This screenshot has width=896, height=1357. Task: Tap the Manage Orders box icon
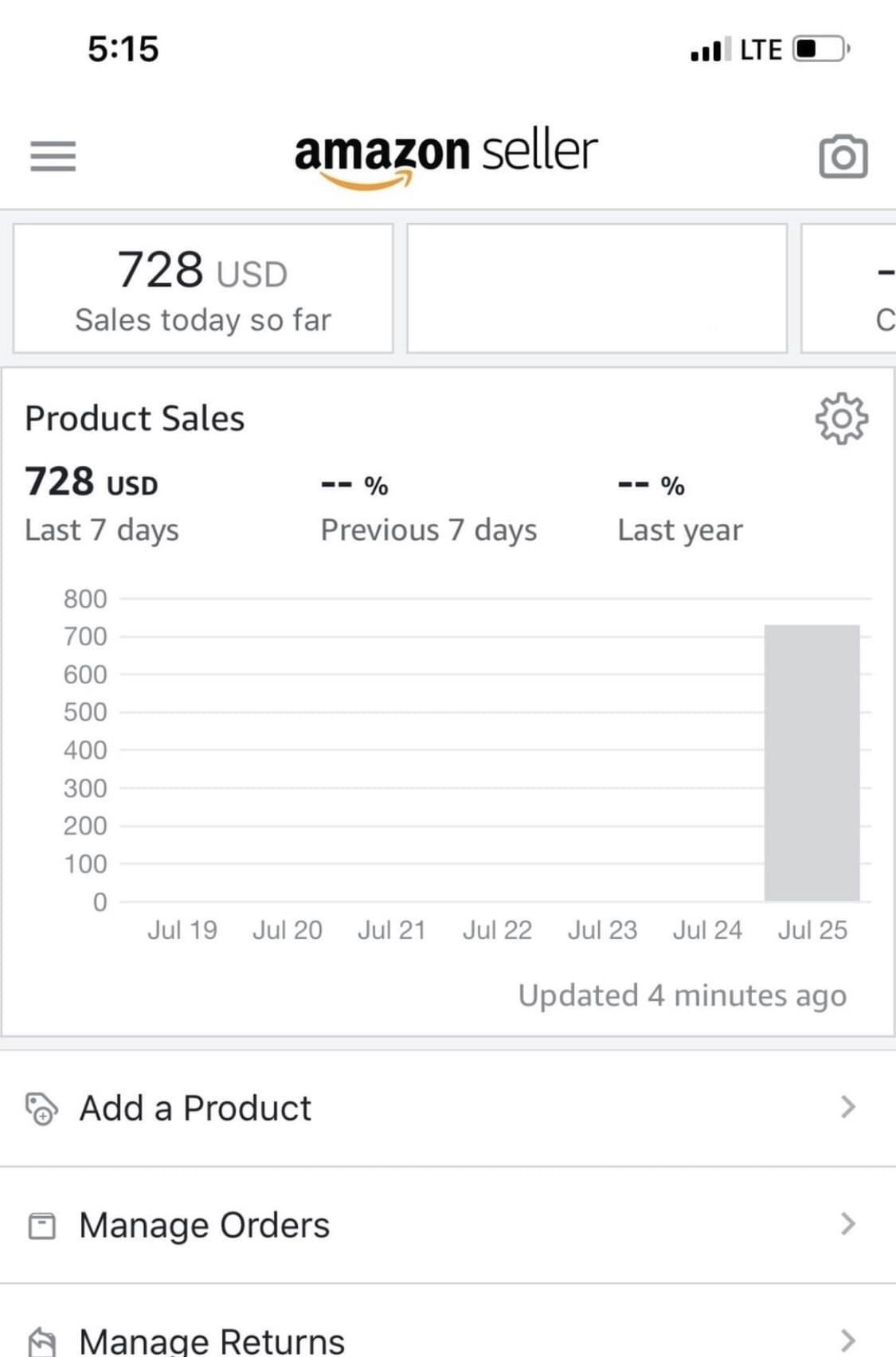(x=41, y=1226)
